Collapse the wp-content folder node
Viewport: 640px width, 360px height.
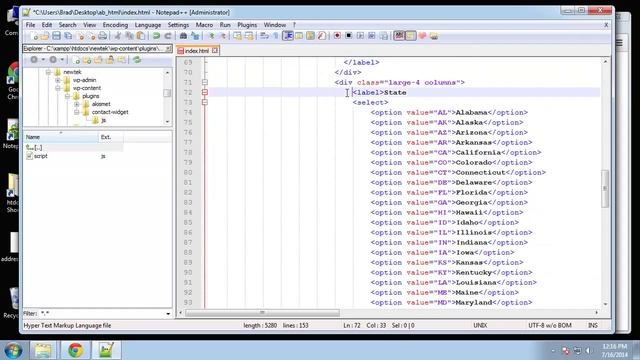tap(58, 88)
